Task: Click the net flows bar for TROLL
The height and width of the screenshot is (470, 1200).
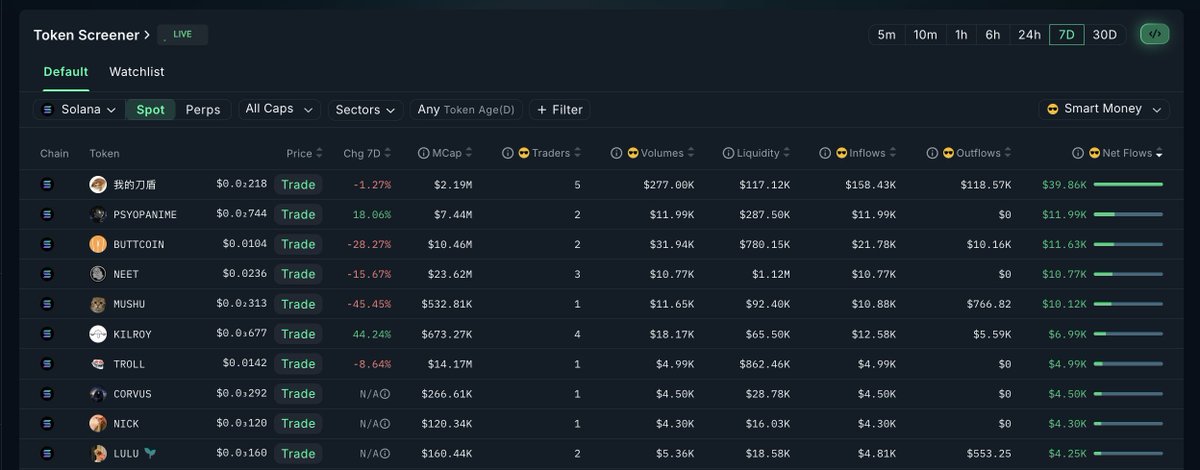Action: pos(1128,364)
